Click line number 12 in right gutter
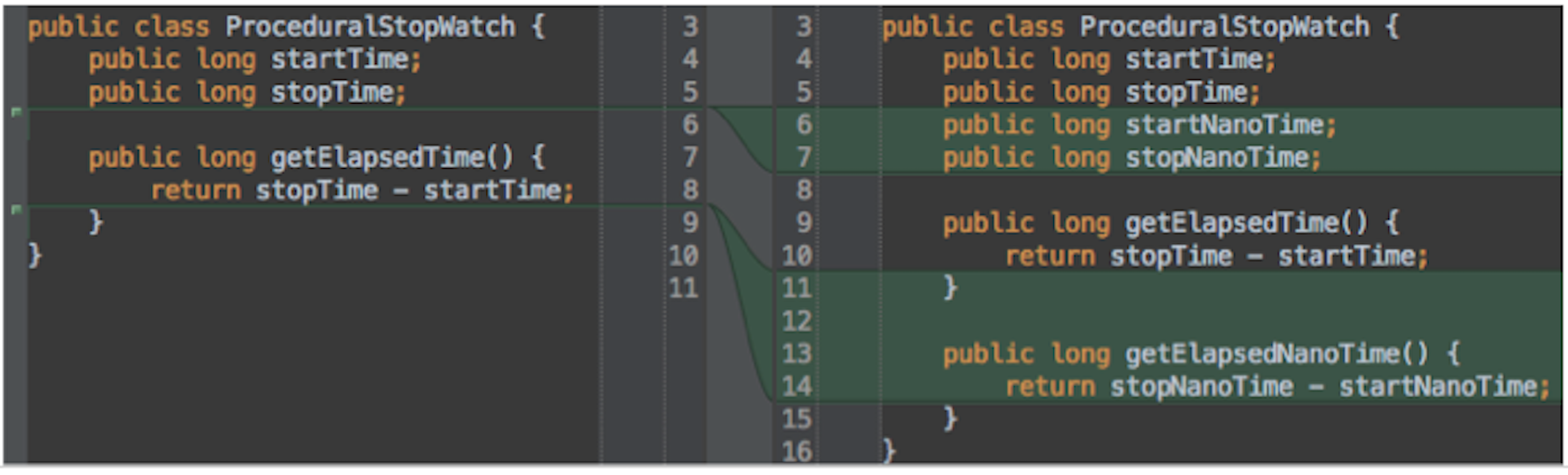The image size is (1568, 475). click(797, 321)
